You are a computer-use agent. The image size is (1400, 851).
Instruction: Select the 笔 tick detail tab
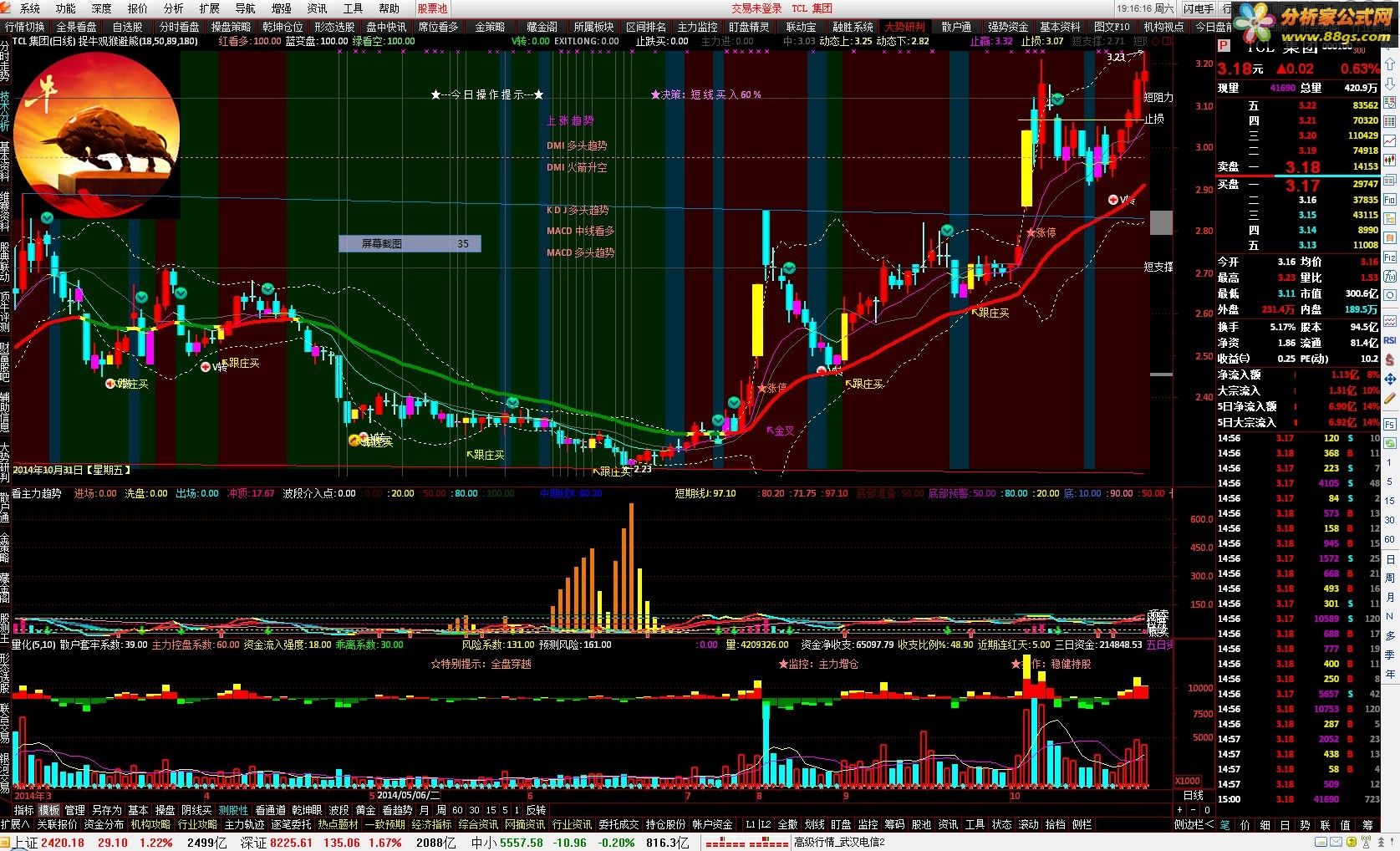click(1224, 824)
